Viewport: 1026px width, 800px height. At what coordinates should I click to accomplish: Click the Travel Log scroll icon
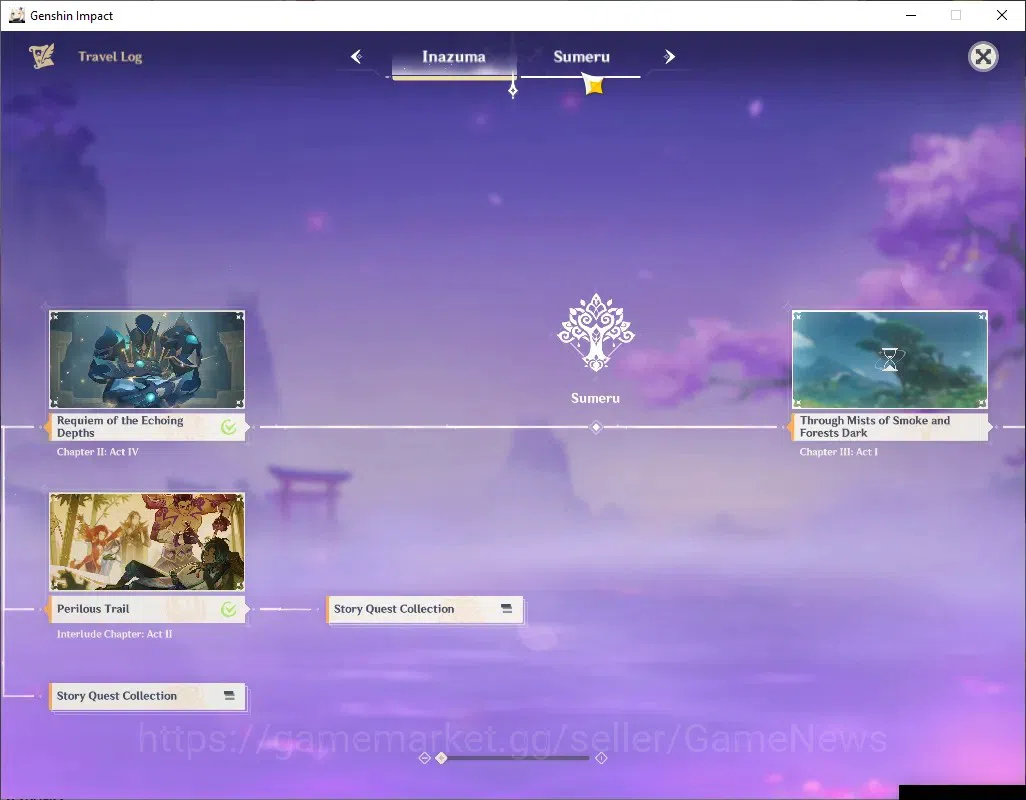(x=42, y=56)
